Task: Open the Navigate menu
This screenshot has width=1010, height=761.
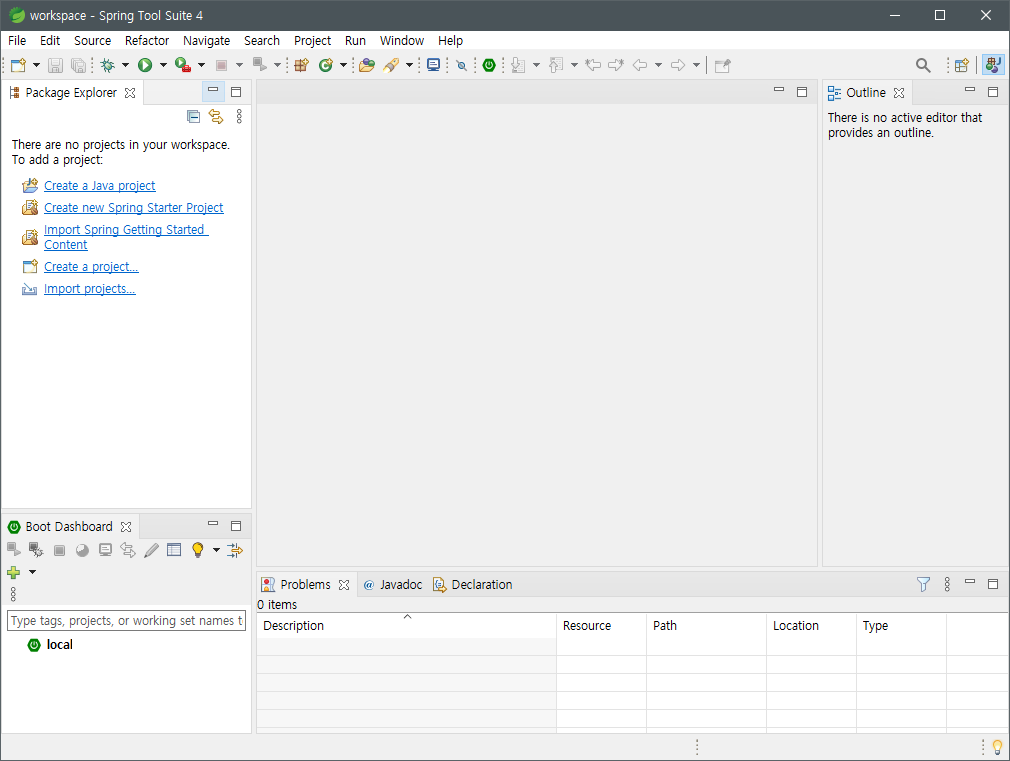Action: (x=206, y=41)
